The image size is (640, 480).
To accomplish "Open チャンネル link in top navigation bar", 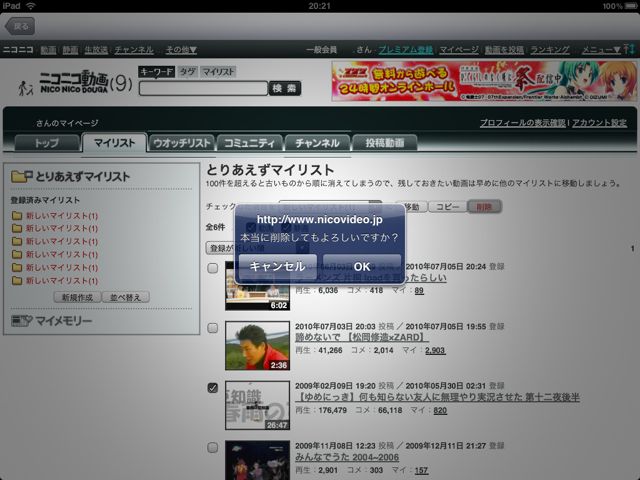I will [x=134, y=50].
